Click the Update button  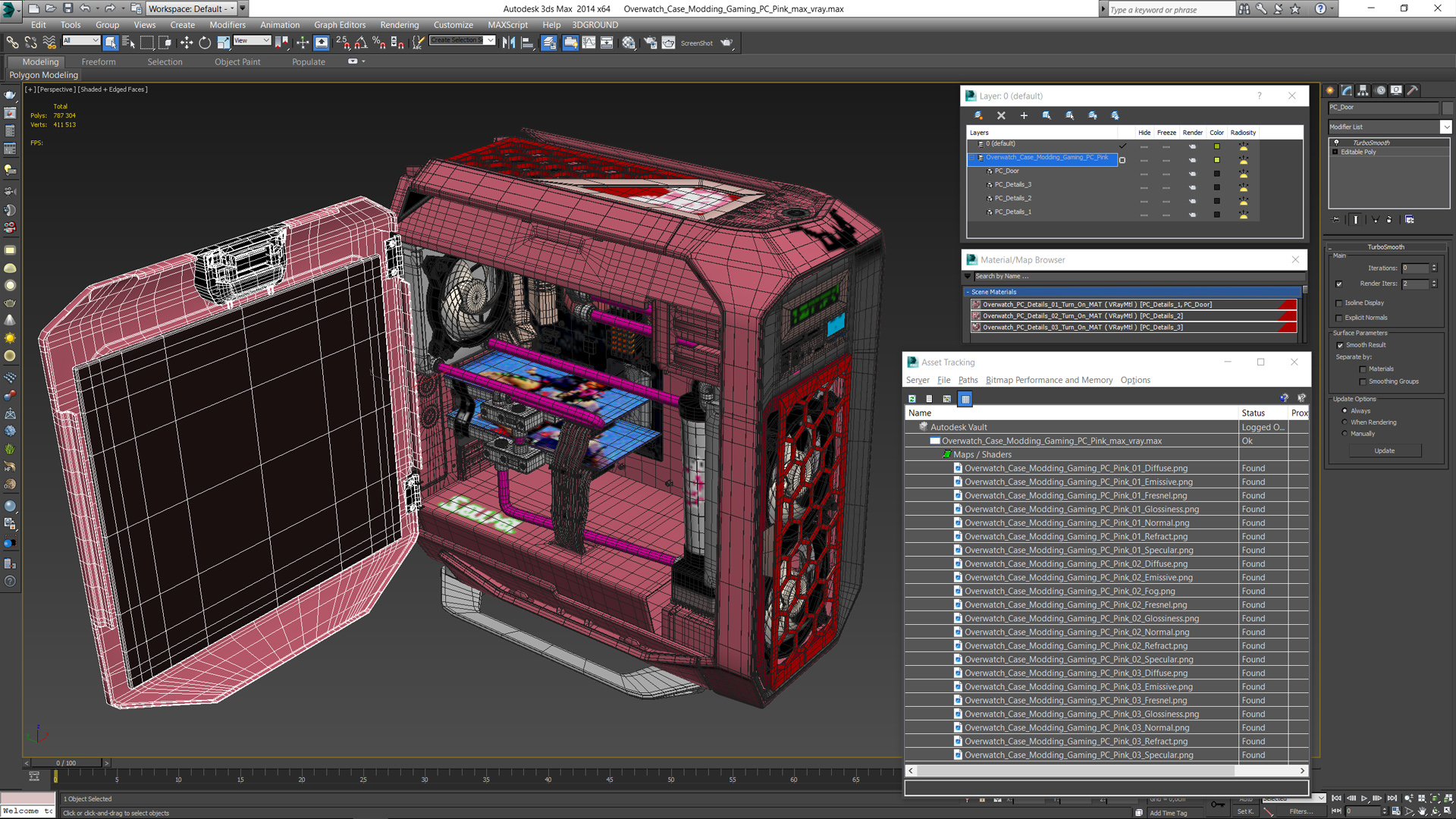pos(1385,450)
